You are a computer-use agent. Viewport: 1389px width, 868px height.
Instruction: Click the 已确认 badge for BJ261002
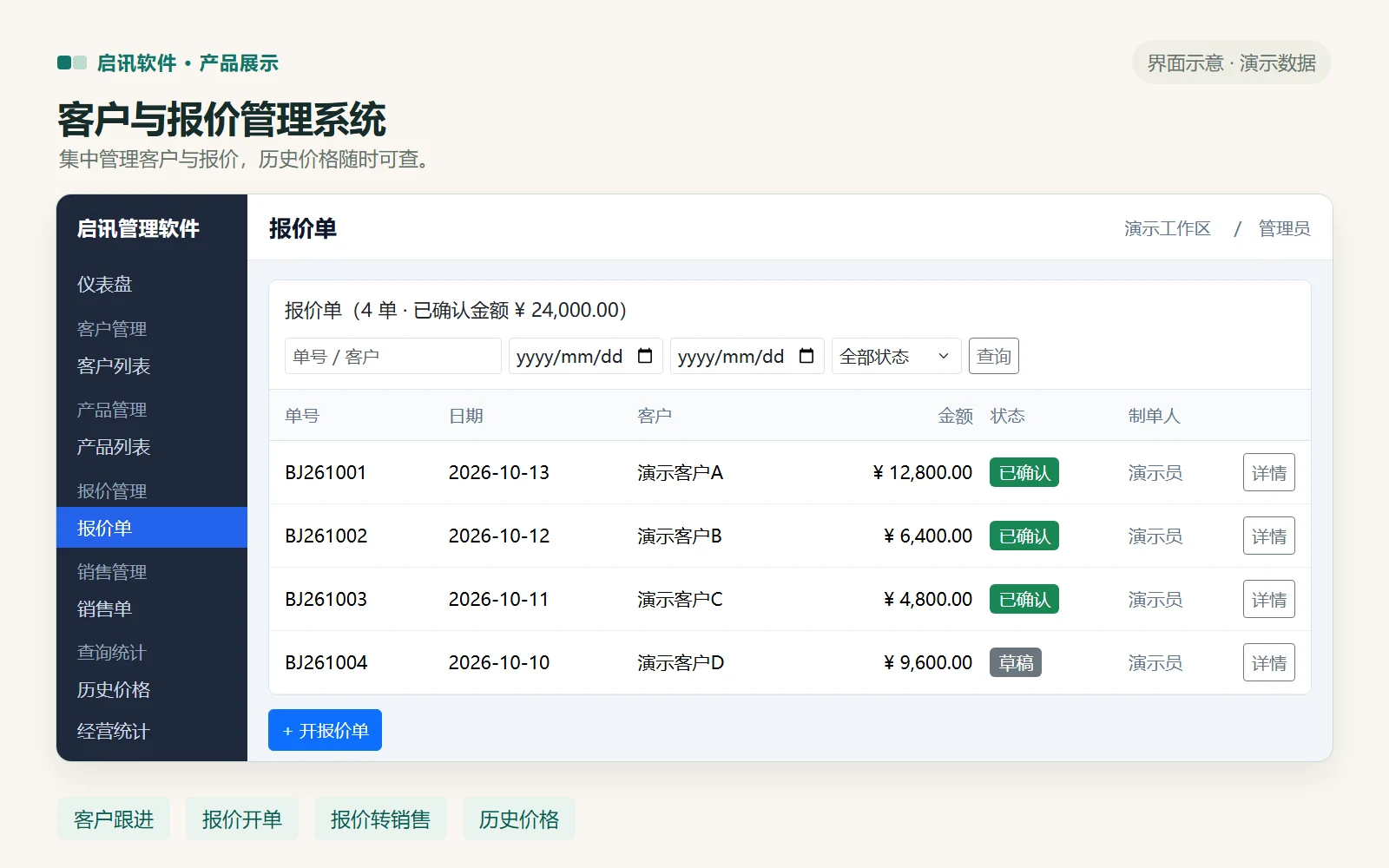point(1024,536)
